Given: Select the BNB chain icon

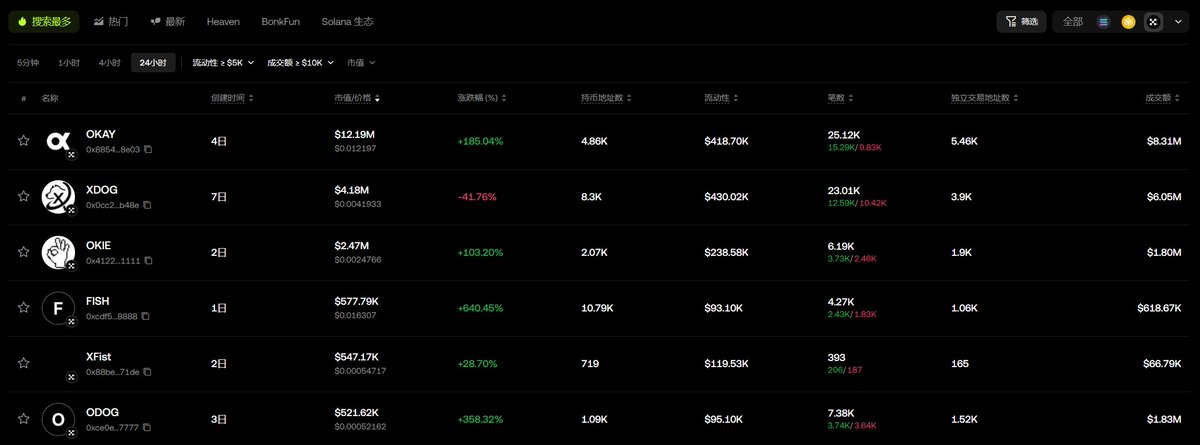Looking at the screenshot, I should [x=1128, y=21].
